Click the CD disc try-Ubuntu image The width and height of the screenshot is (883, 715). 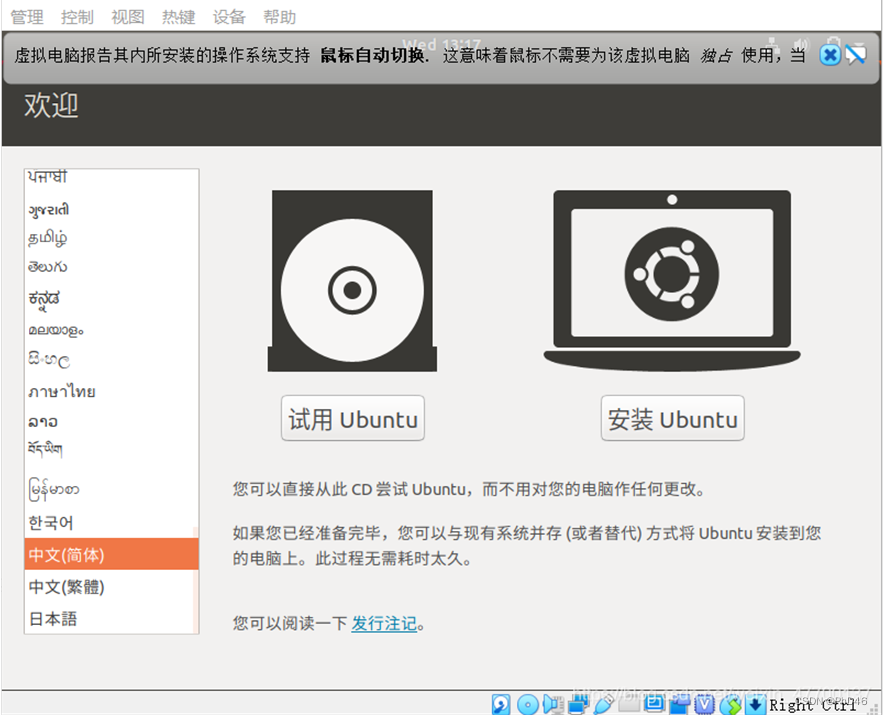353,280
